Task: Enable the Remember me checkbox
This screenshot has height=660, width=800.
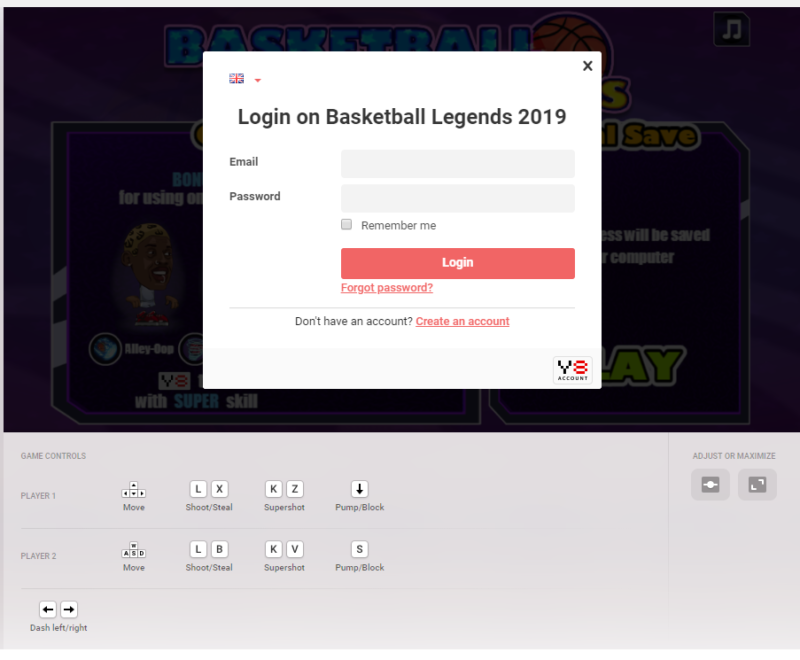Action: pyautogui.click(x=346, y=224)
